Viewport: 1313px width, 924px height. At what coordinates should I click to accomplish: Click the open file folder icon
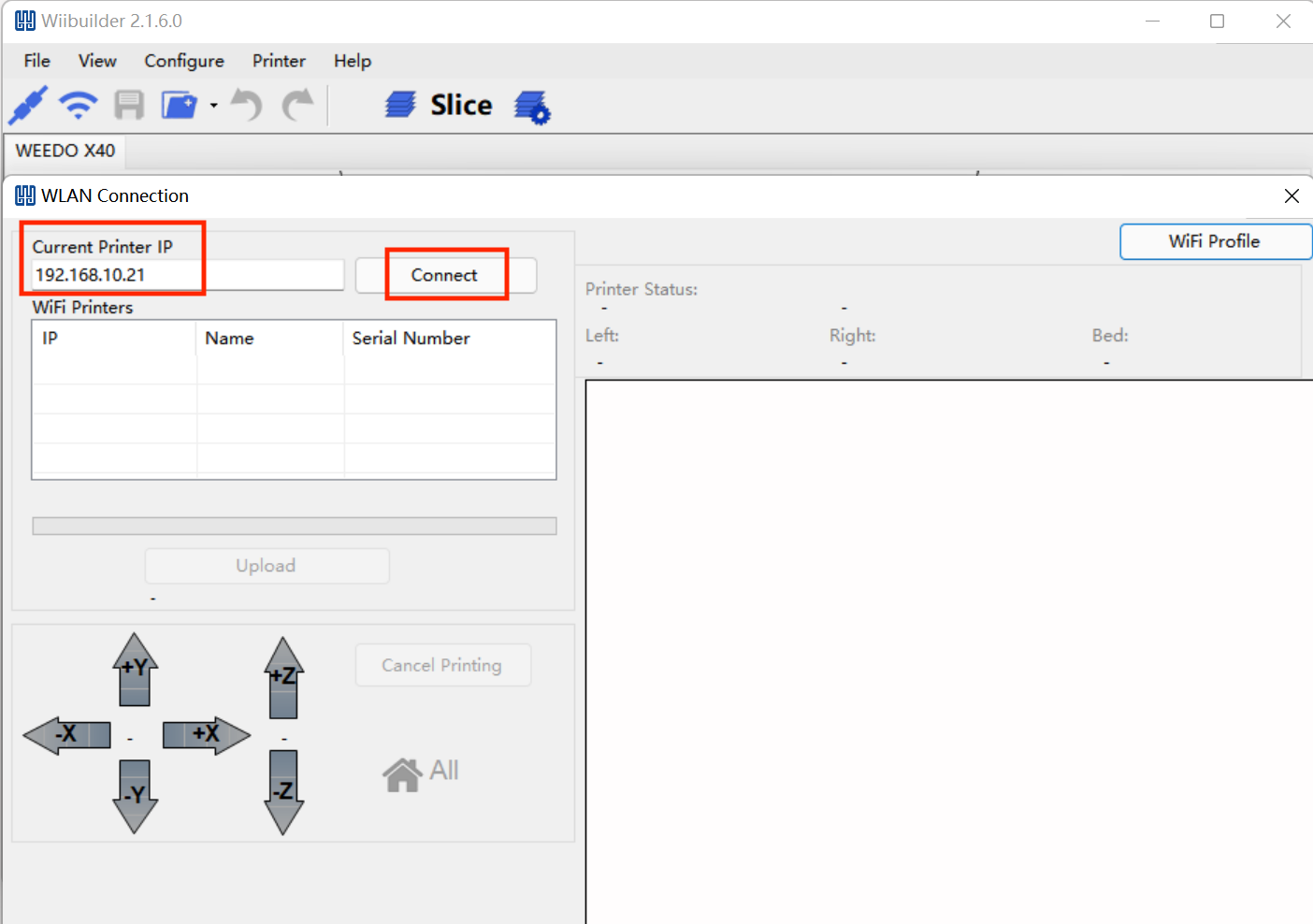point(179,105)
